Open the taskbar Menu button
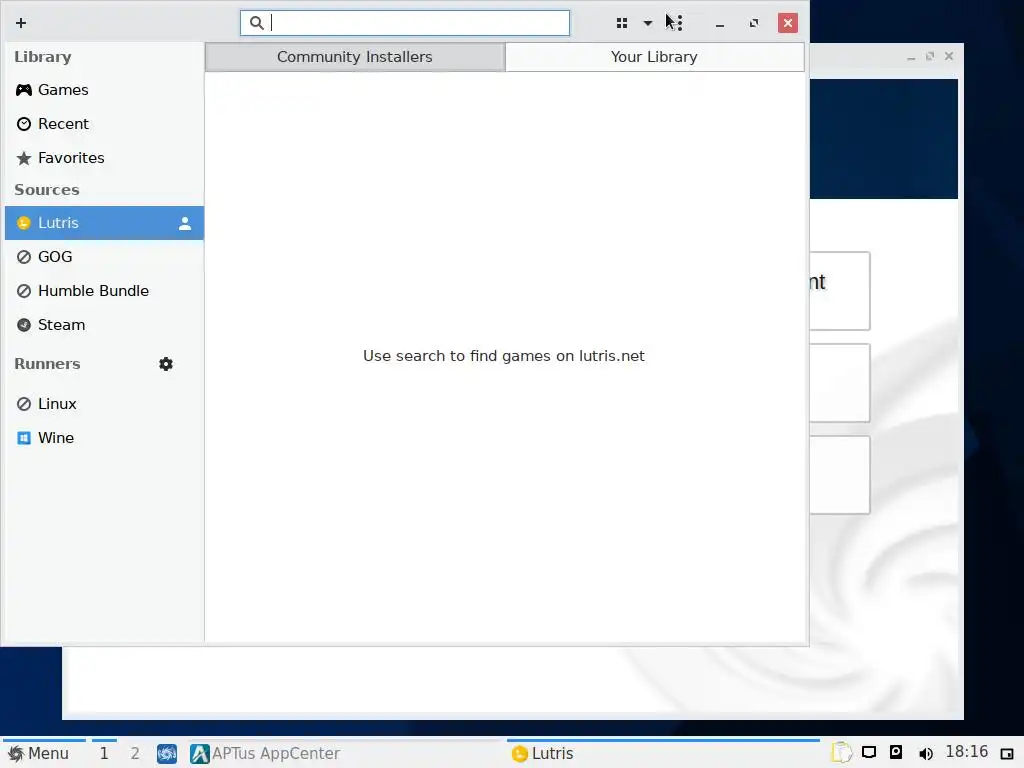 click(39, 754)
